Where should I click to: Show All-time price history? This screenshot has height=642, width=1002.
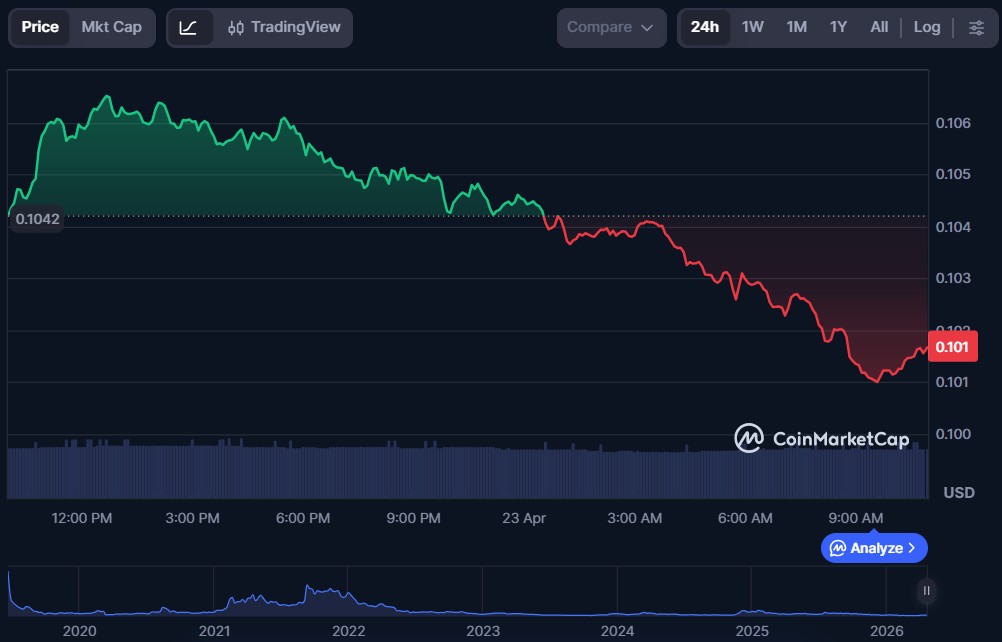tap(879, 27)
